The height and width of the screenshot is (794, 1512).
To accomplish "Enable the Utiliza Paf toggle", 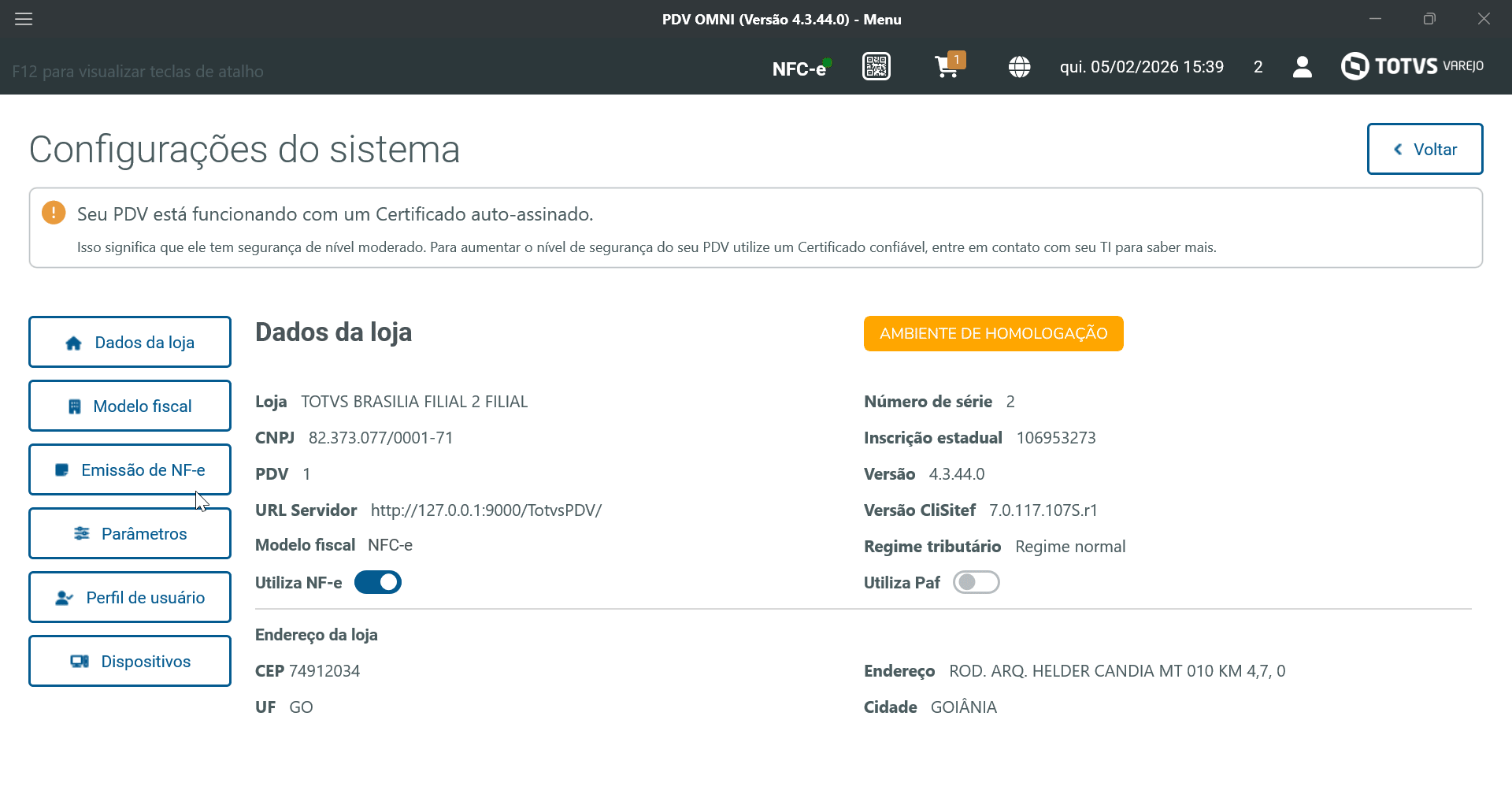I will coord(976,582).
